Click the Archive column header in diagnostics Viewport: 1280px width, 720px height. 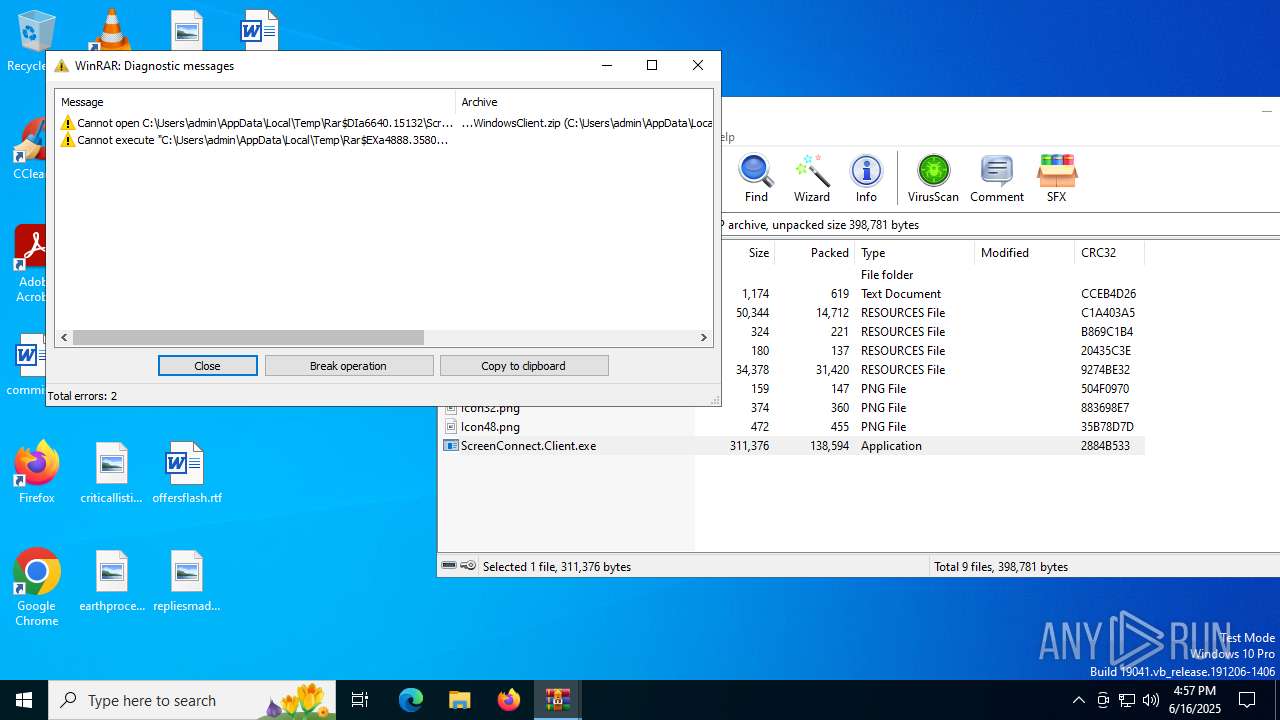tap(584, 102)
